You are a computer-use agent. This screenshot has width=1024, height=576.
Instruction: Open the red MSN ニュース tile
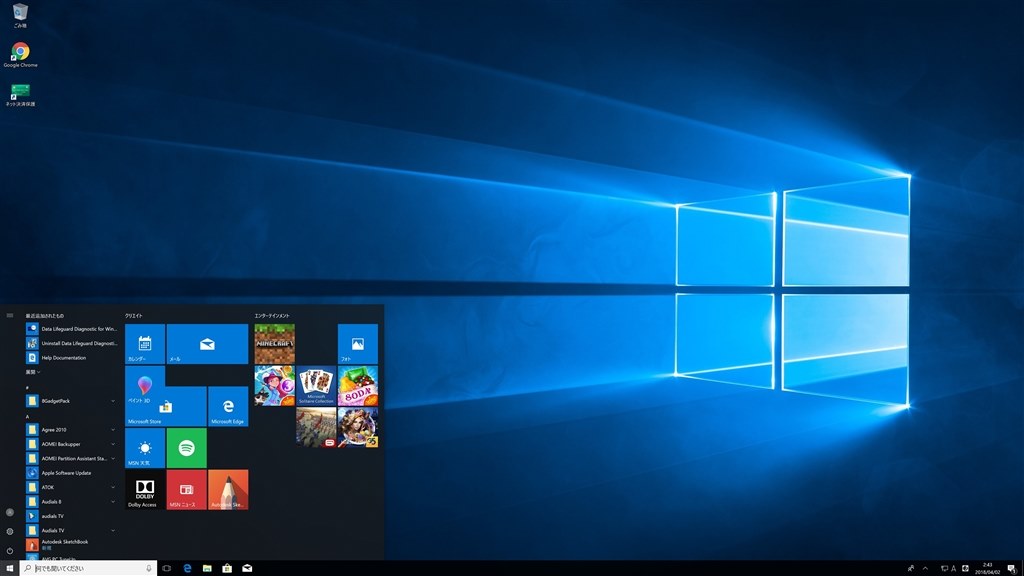pos(187,490)
